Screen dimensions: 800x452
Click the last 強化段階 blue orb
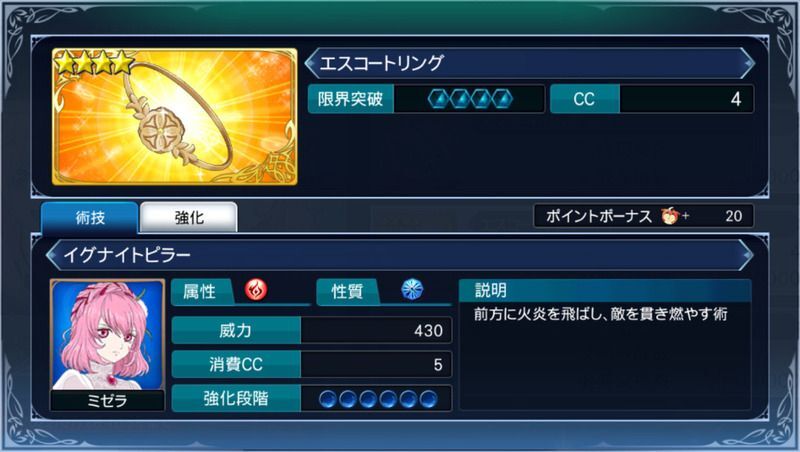pyautogui.click(x=428, y=398)
